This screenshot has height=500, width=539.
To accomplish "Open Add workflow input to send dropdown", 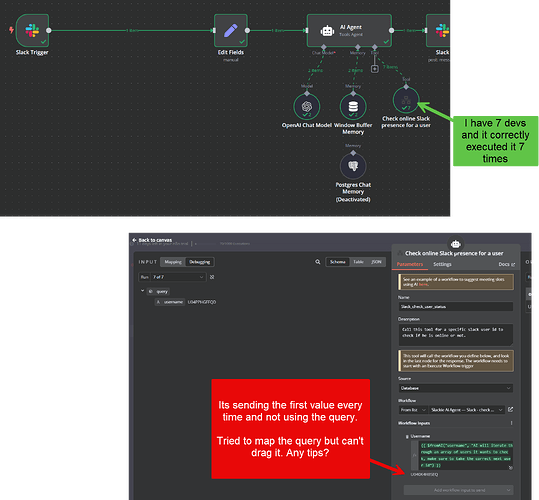I will pos(459,490).
